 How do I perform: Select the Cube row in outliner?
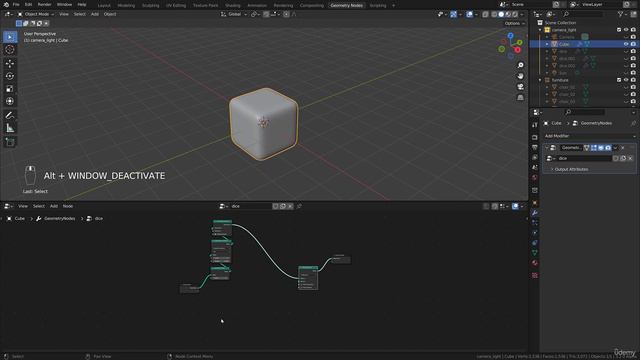(584, 44)
